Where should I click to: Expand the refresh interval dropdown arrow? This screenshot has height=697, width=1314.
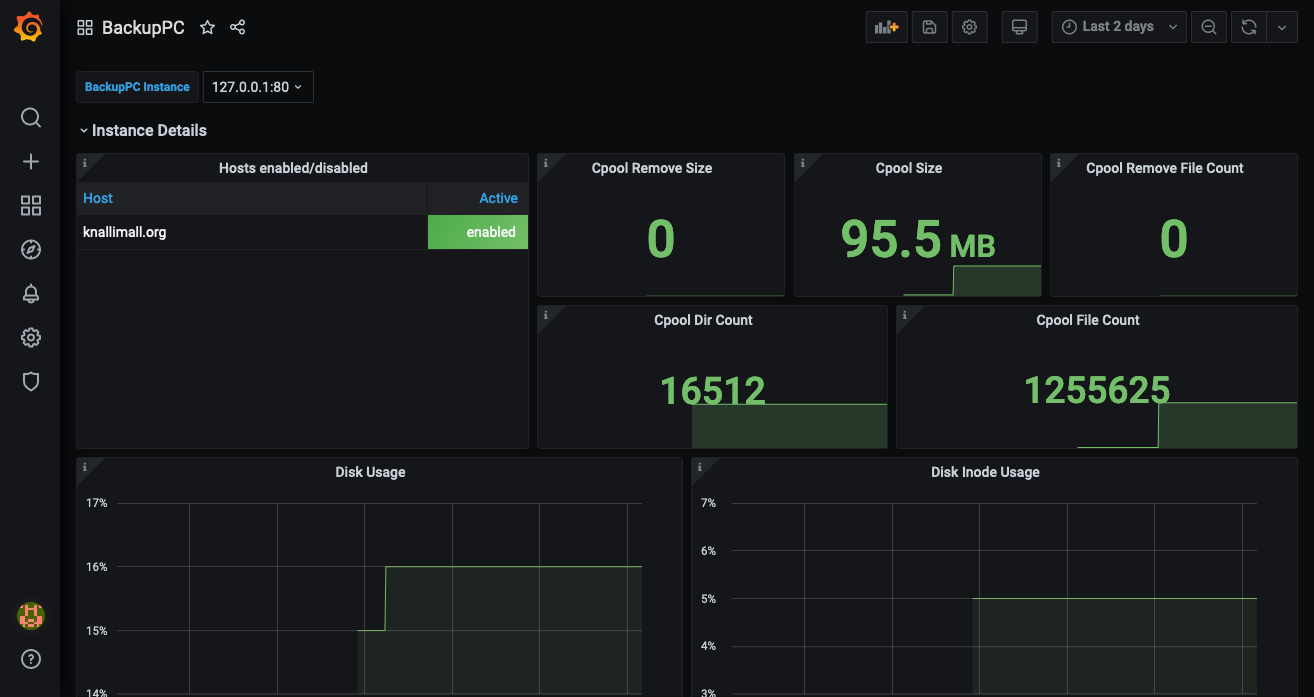[1282, 28]
